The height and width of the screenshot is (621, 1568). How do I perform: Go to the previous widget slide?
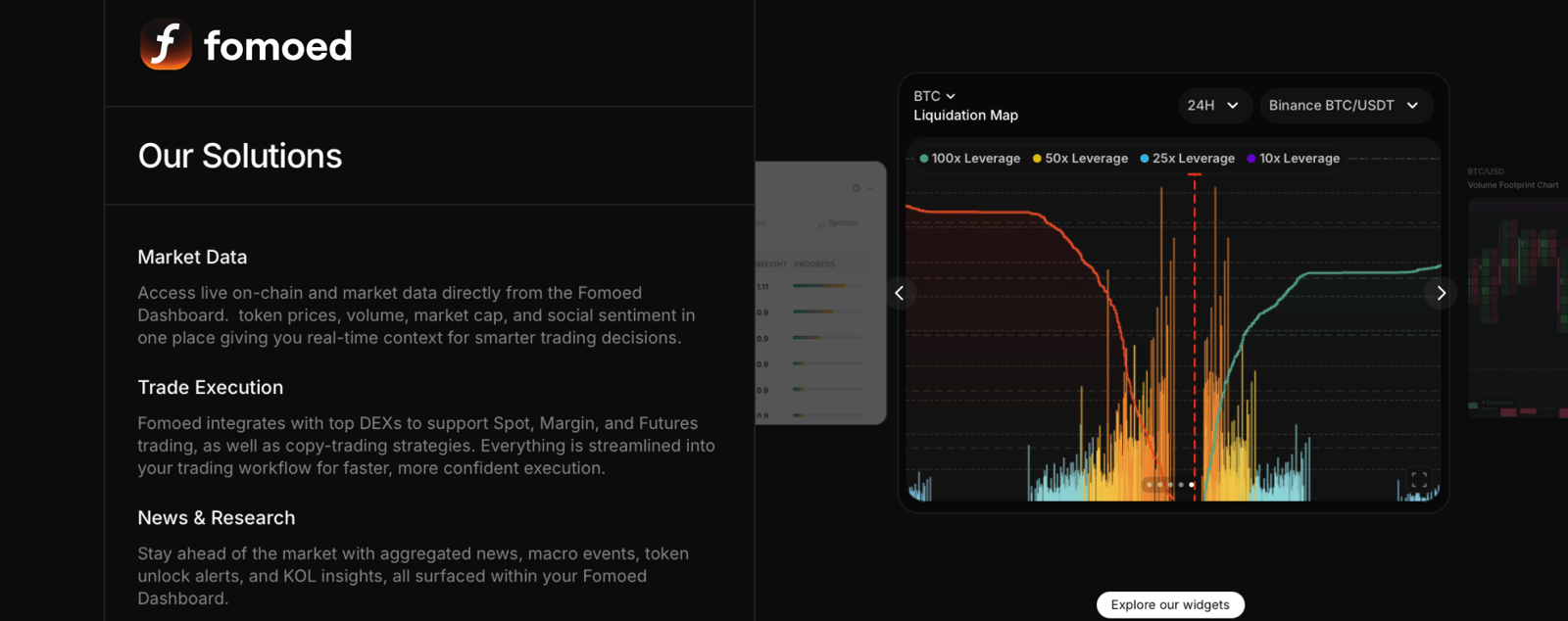(x=899, y=293)
